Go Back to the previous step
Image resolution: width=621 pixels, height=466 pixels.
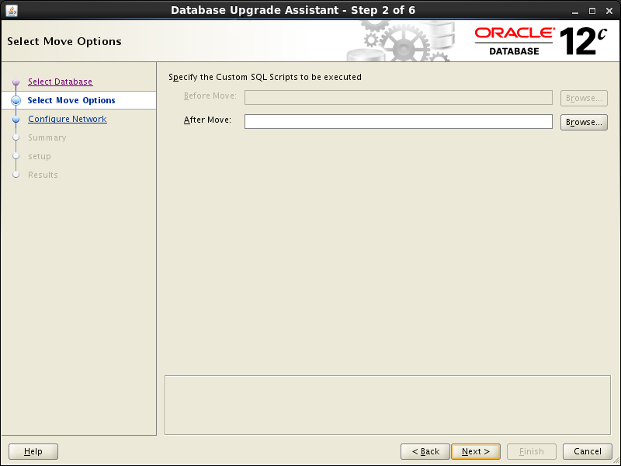(x=424, y=451)
